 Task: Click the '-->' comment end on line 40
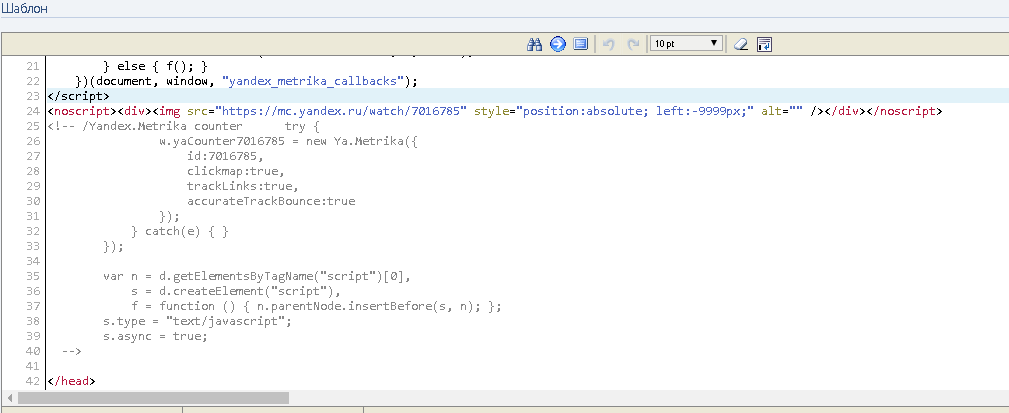(71, 351)
